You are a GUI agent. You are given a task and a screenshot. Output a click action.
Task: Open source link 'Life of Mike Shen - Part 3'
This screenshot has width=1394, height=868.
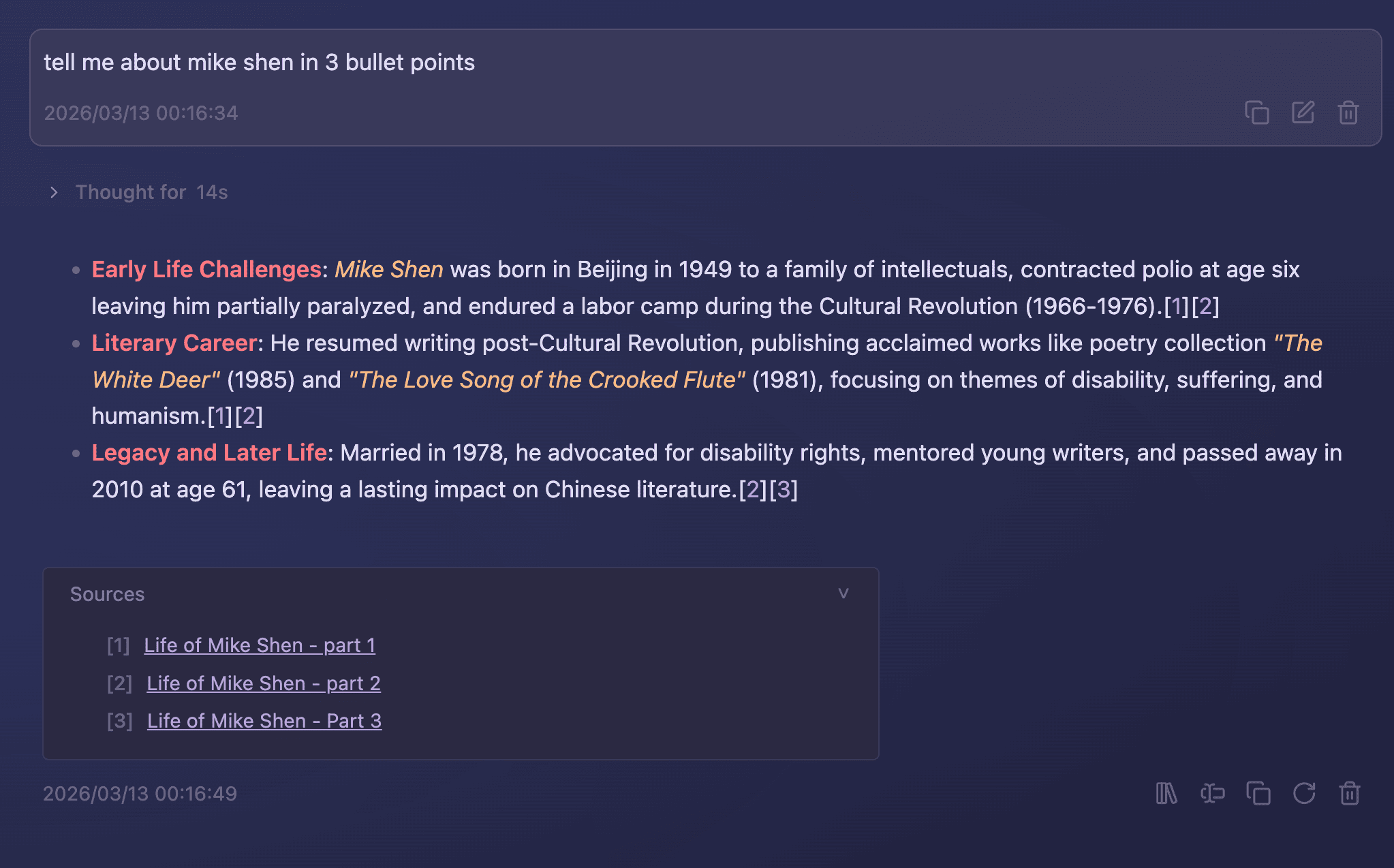click(x=264, y=721)
